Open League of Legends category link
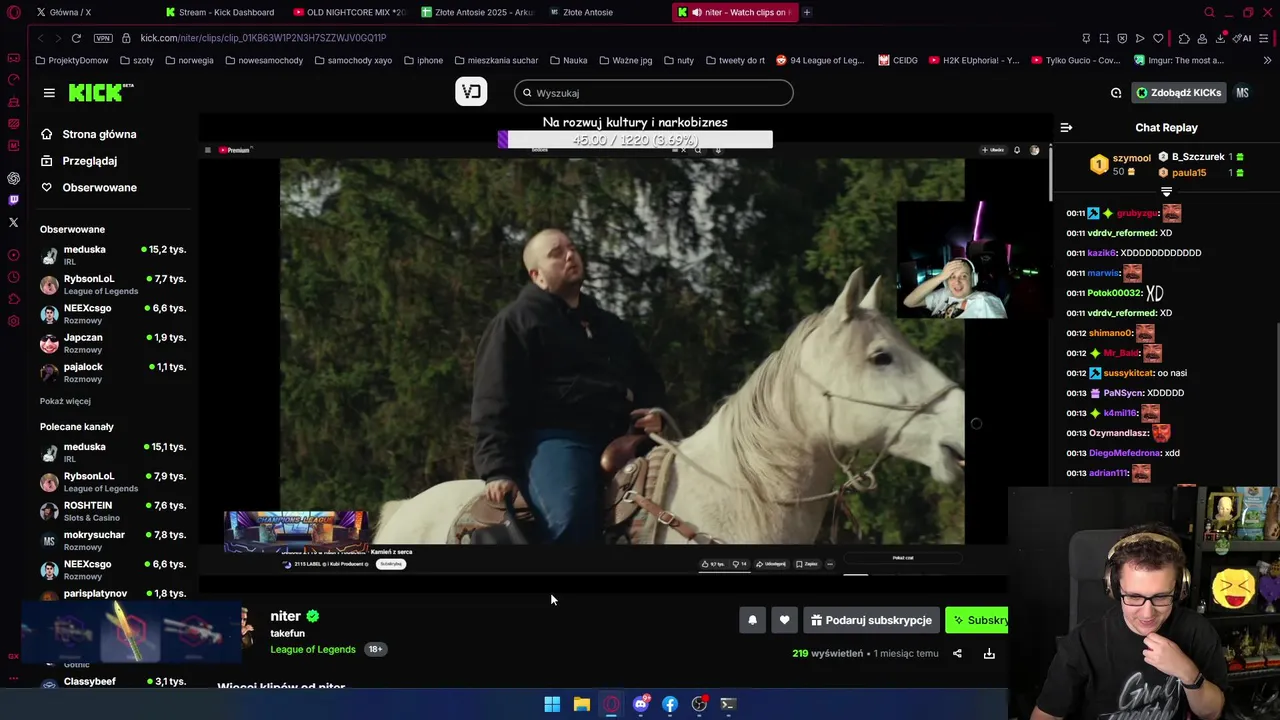Viewport: 1280px width, 720px height. click(x=313, y=649)
